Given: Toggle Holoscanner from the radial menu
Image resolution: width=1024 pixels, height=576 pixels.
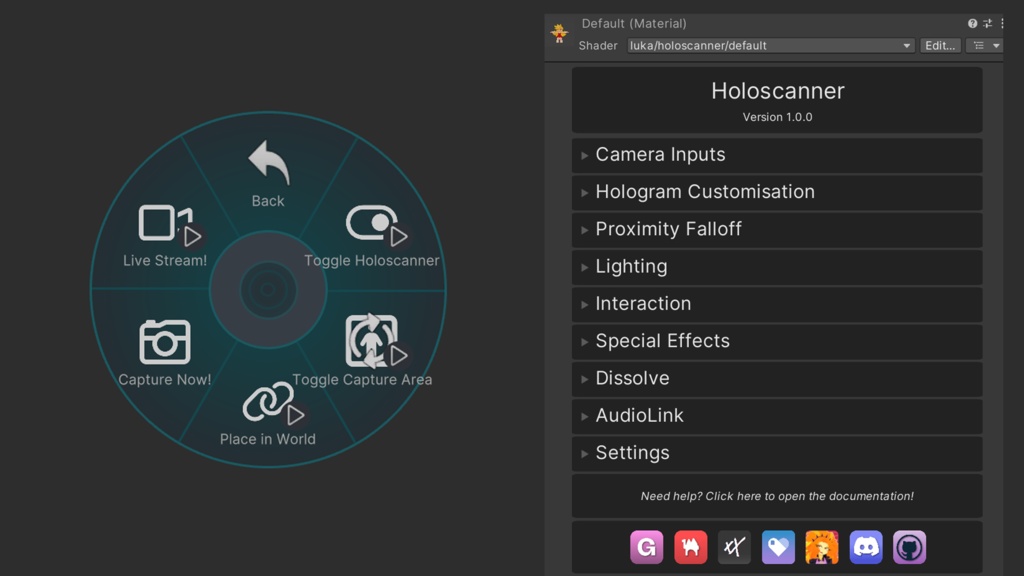Looking at the screenshot, I should [370, 222].
